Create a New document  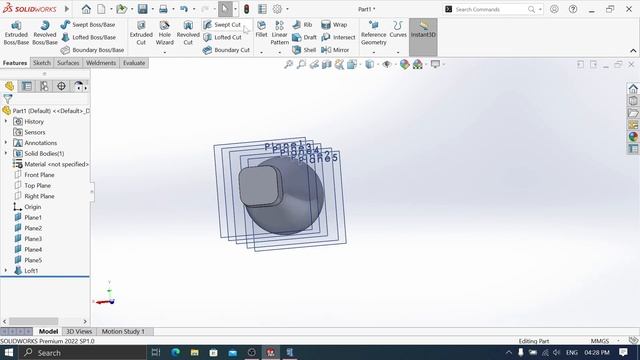pos(101,9)
